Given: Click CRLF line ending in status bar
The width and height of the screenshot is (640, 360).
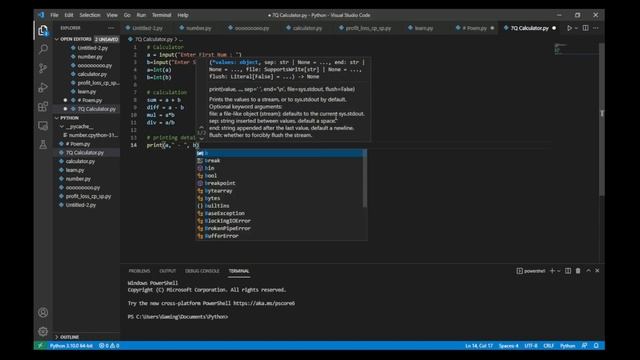Looking at the screenshot, I should [x=548, y=346].
